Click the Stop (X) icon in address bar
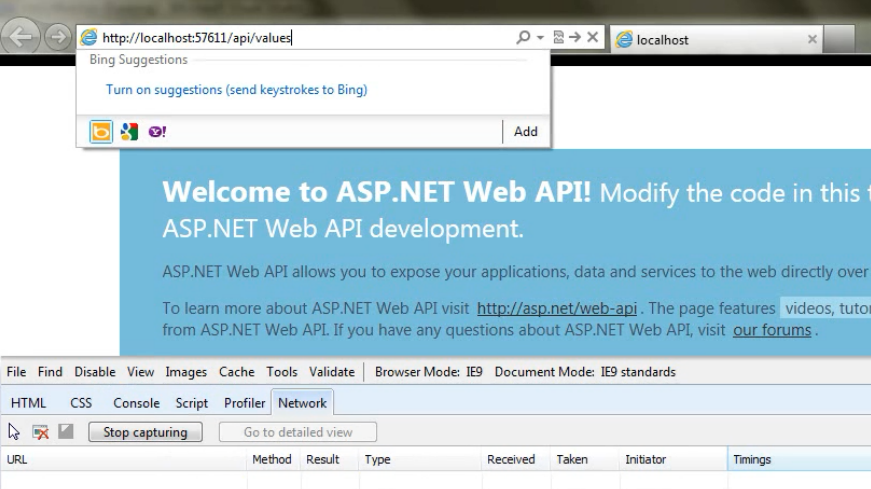Viewport: 871px width, 489px height. pos(593,37)
